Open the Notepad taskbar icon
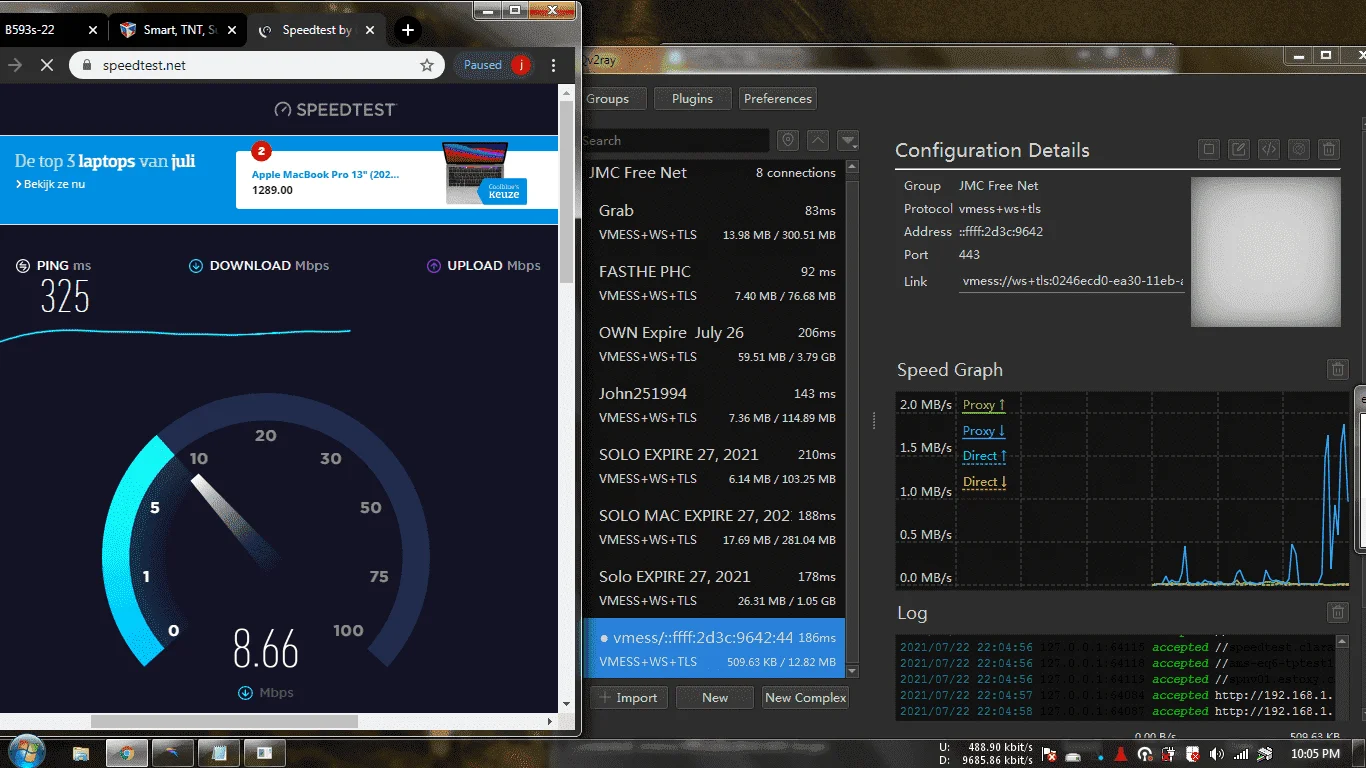Viewport: 1366px width, 768px height. (x=219, y=753)
